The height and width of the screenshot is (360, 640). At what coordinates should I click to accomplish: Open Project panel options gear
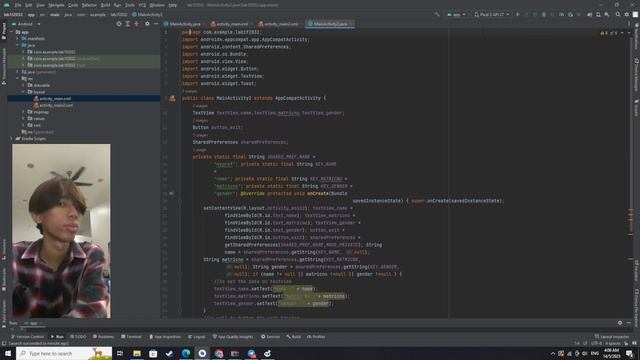[147, 24]
